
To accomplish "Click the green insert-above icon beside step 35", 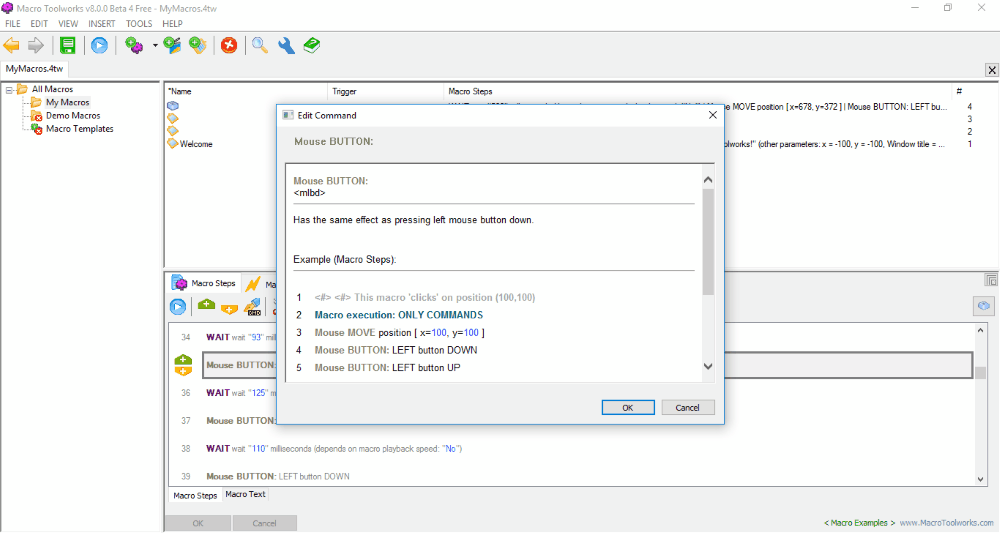I will (183, 360).
